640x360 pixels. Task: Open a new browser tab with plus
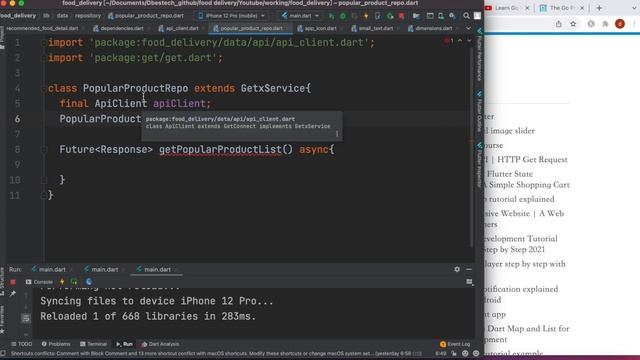(599, 8)
